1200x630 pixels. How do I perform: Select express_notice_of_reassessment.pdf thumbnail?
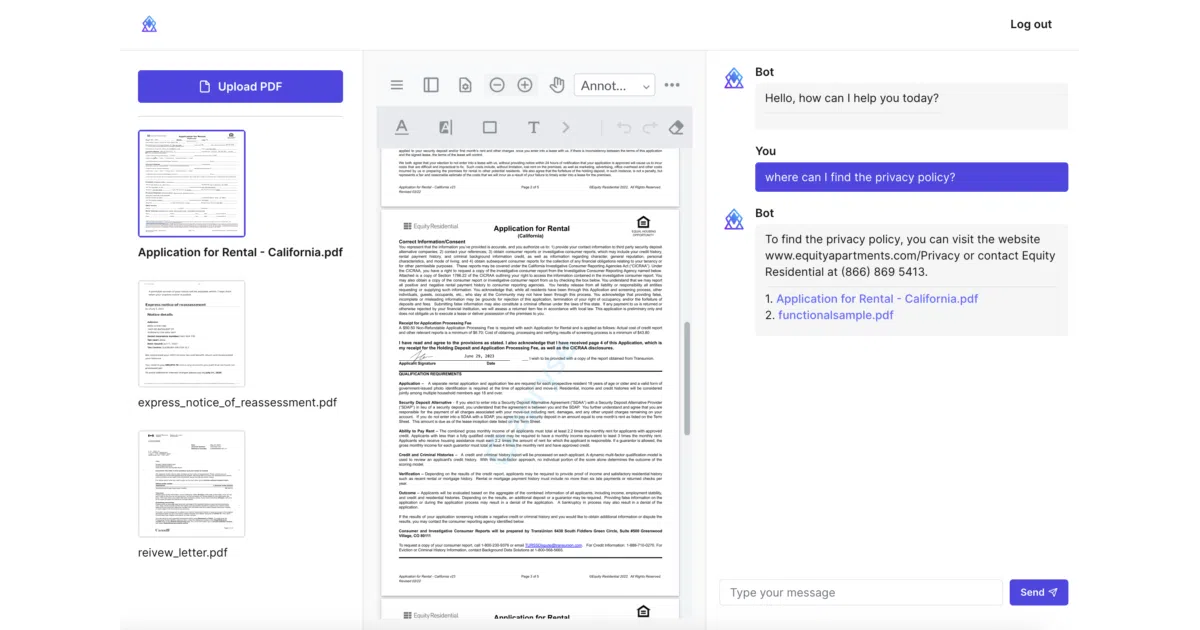[x=191, y=333]
